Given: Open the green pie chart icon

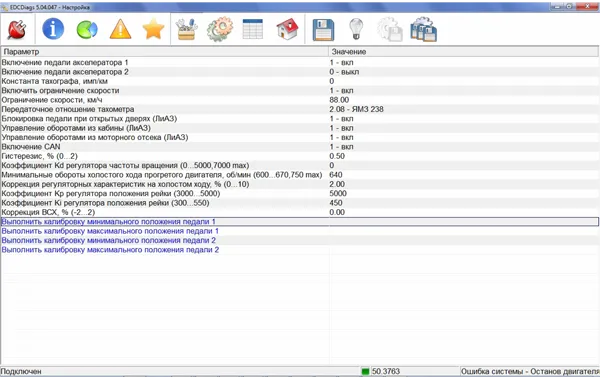Looking at the screenshot, I should (x=87, y=30).
